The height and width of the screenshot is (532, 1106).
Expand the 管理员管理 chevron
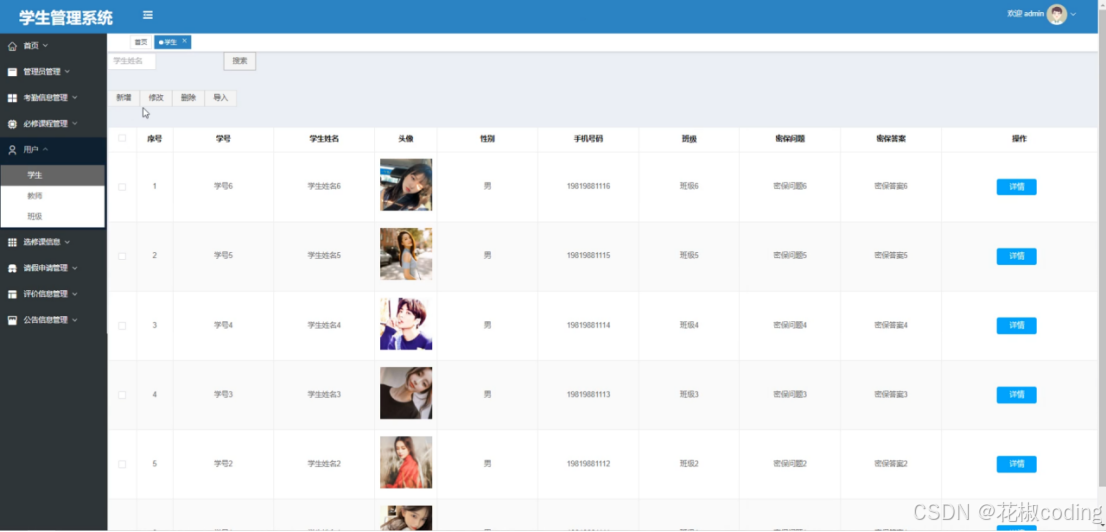coord(67,72)
